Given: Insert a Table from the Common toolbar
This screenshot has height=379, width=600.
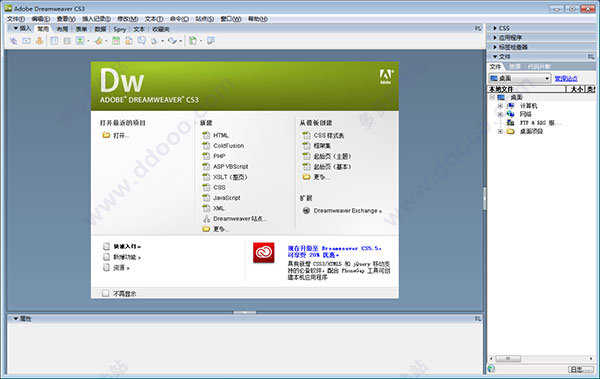Looking at the screenshot, I should (54, 41).
